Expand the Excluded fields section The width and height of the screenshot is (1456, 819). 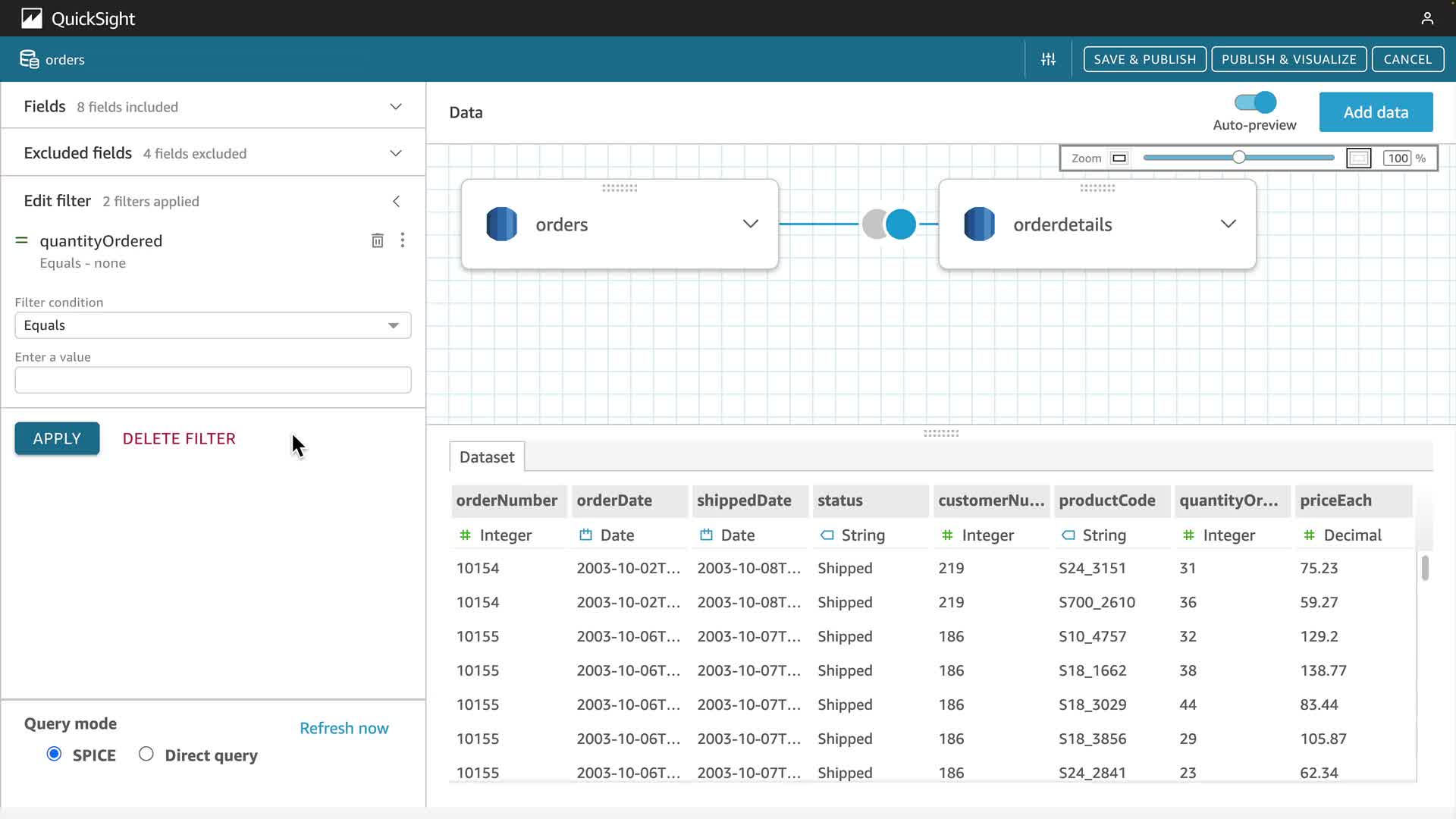coord(395,153)
